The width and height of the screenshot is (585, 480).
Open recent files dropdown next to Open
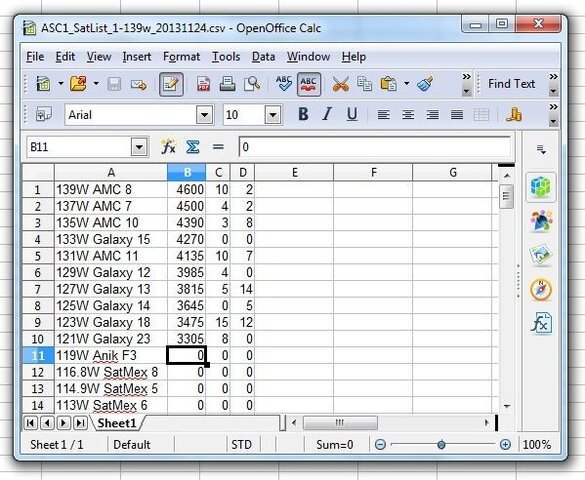click(x=96, y=84)
